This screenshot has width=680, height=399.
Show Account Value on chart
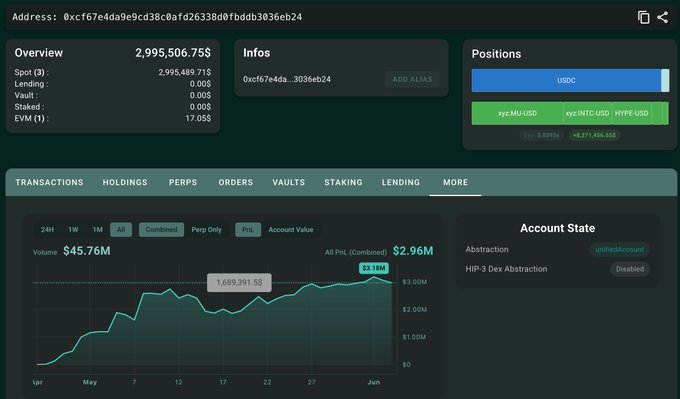pyautogui.click(x=291, y=230)
